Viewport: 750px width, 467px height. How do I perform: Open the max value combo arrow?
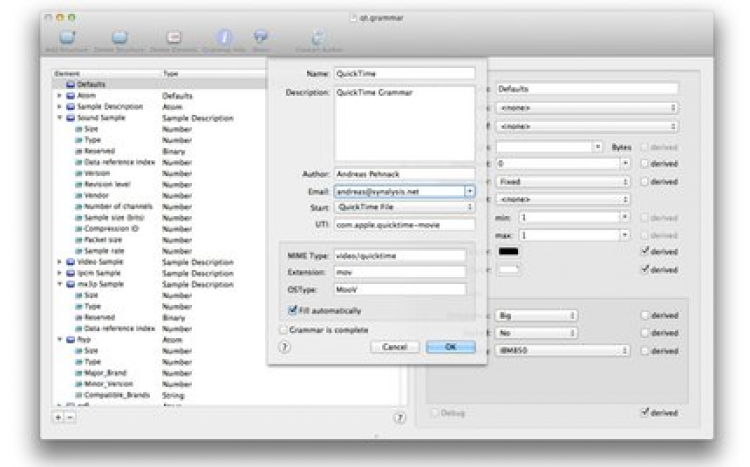pyautogui.click(x=624, y=235)
